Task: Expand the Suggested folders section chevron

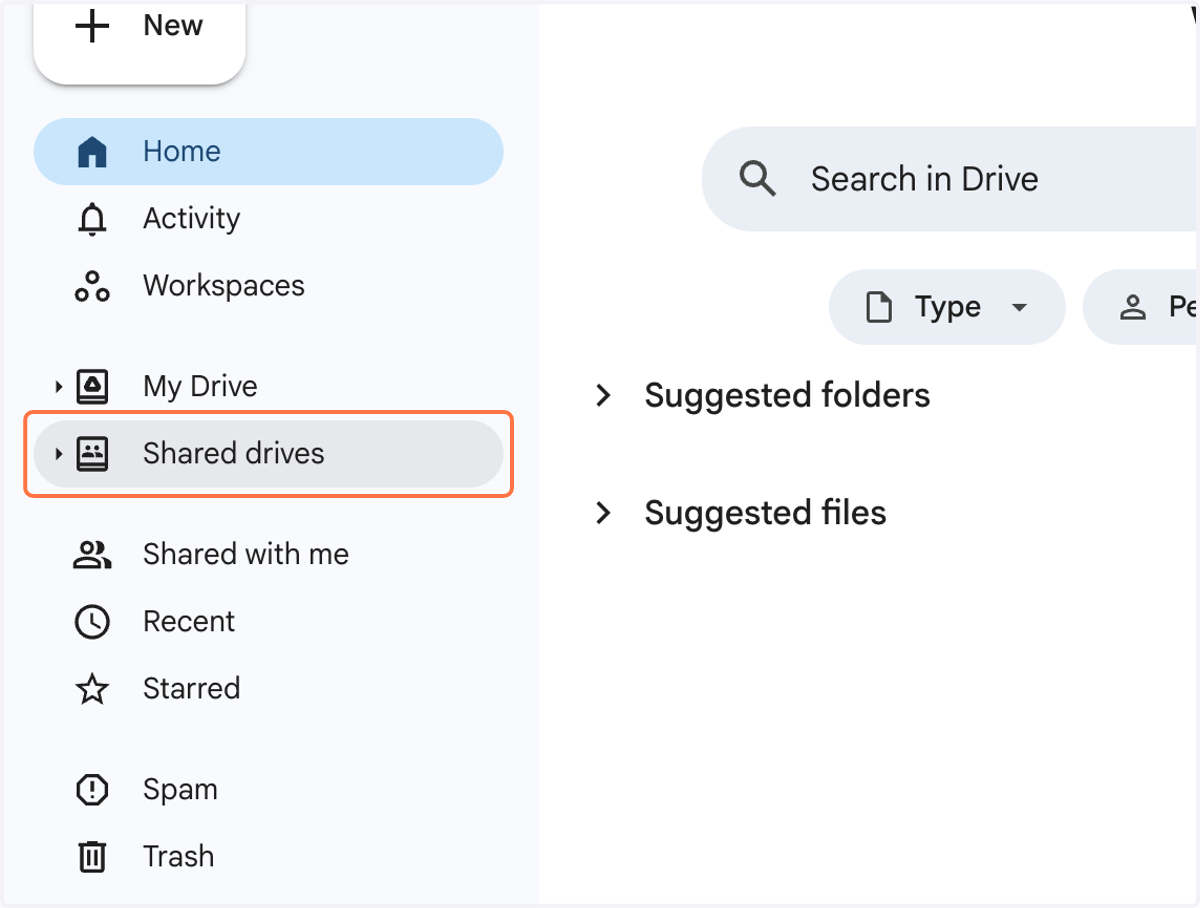Action: pos(603,396)
